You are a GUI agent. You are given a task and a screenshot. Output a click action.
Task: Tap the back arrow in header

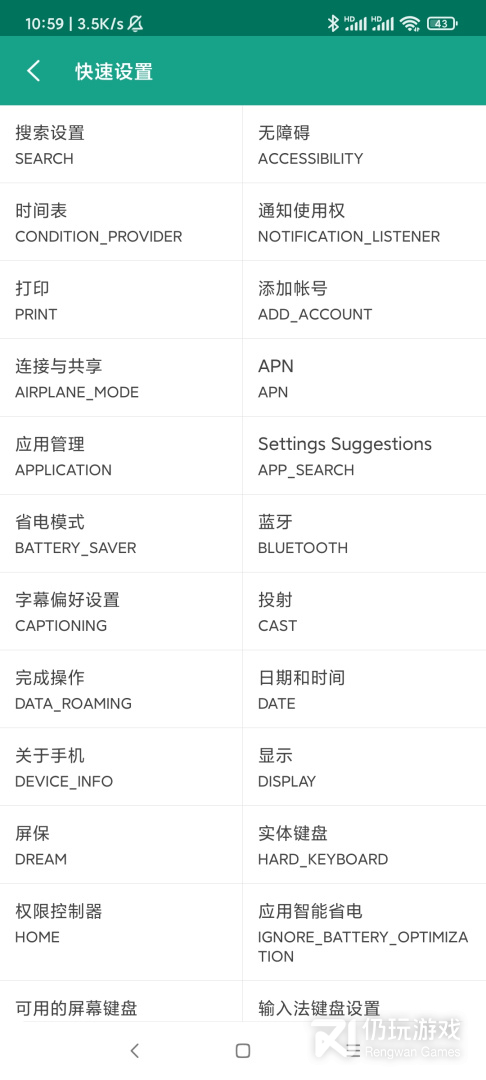coord(33,71)
